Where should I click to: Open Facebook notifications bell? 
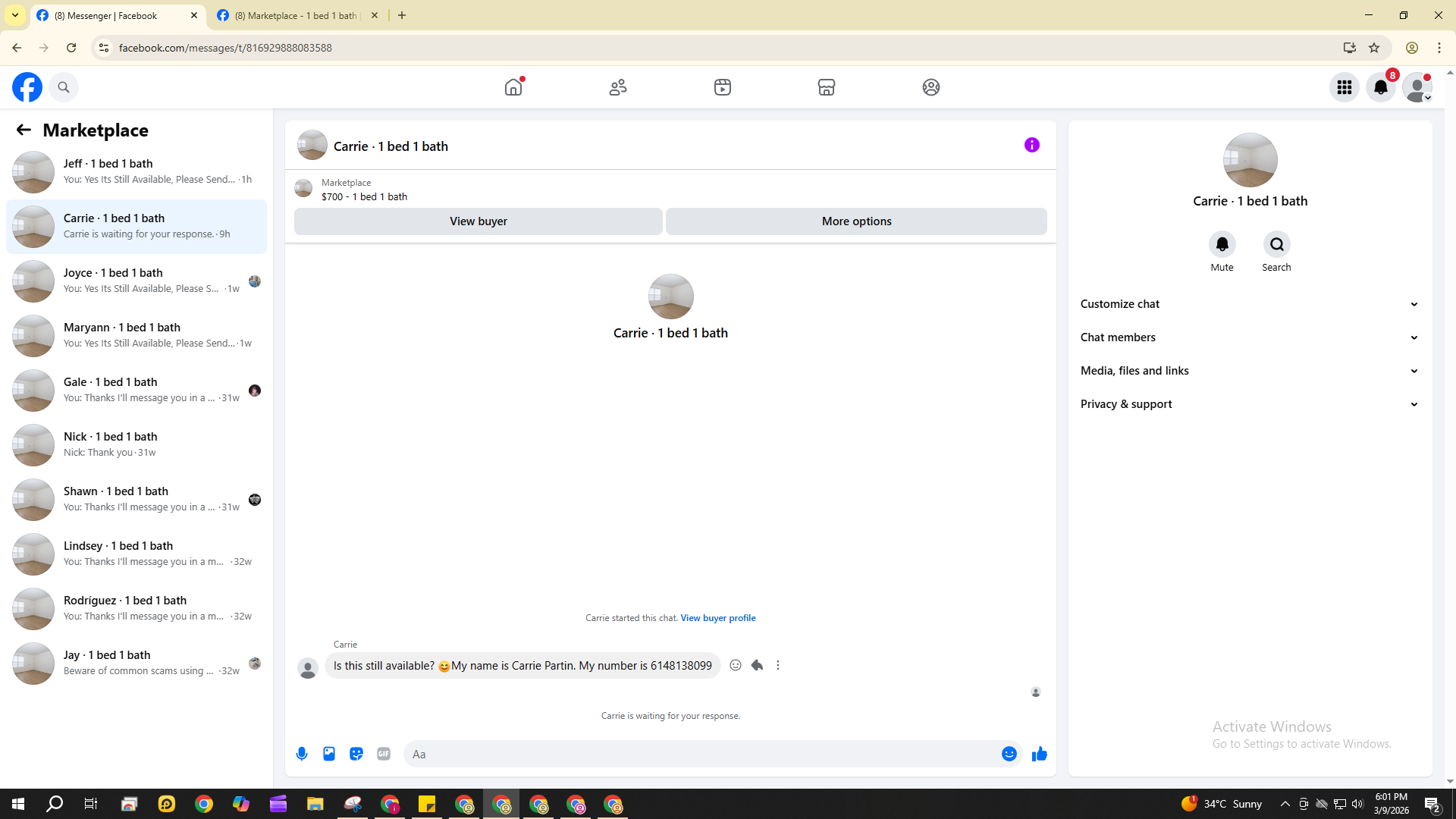coord(1380,87)
